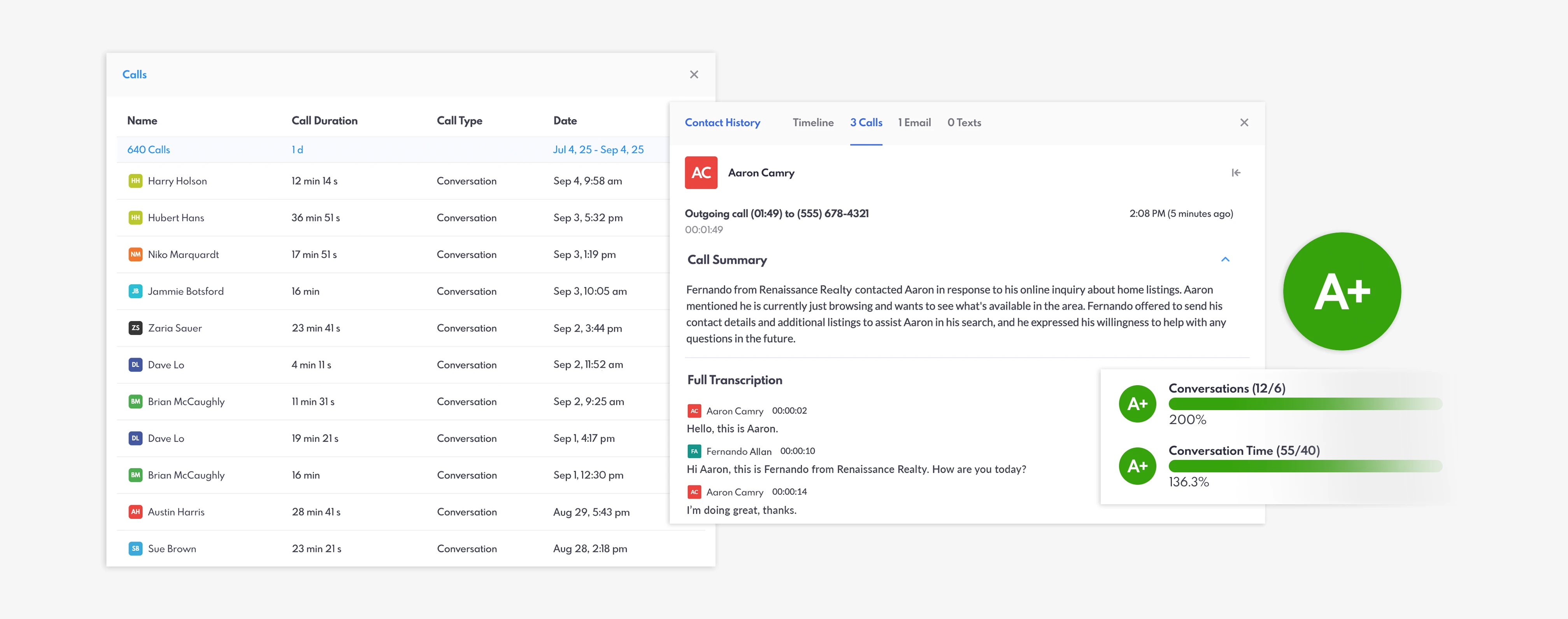Click Harry Holson's HH avatar icon
This screenshot has height=619, width=1568.
tap(135, 181)
